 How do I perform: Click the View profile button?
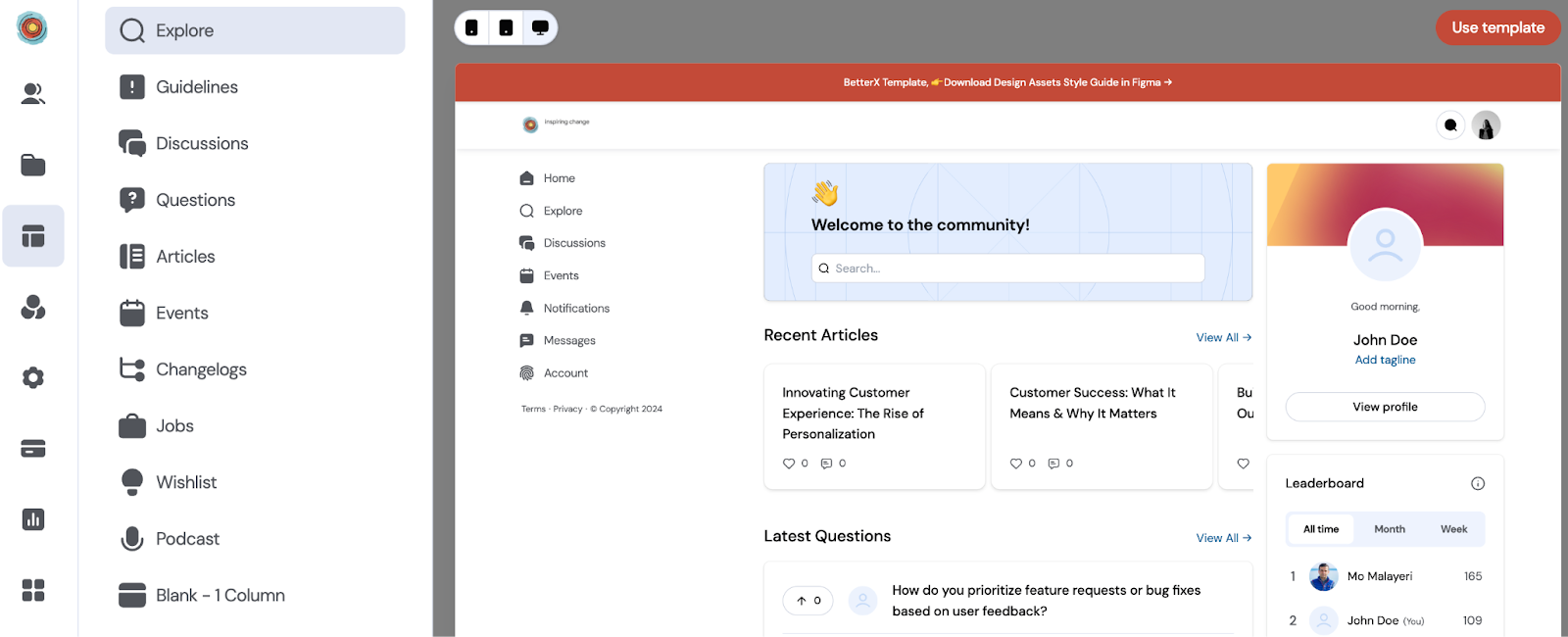(x=1385, y=407)
